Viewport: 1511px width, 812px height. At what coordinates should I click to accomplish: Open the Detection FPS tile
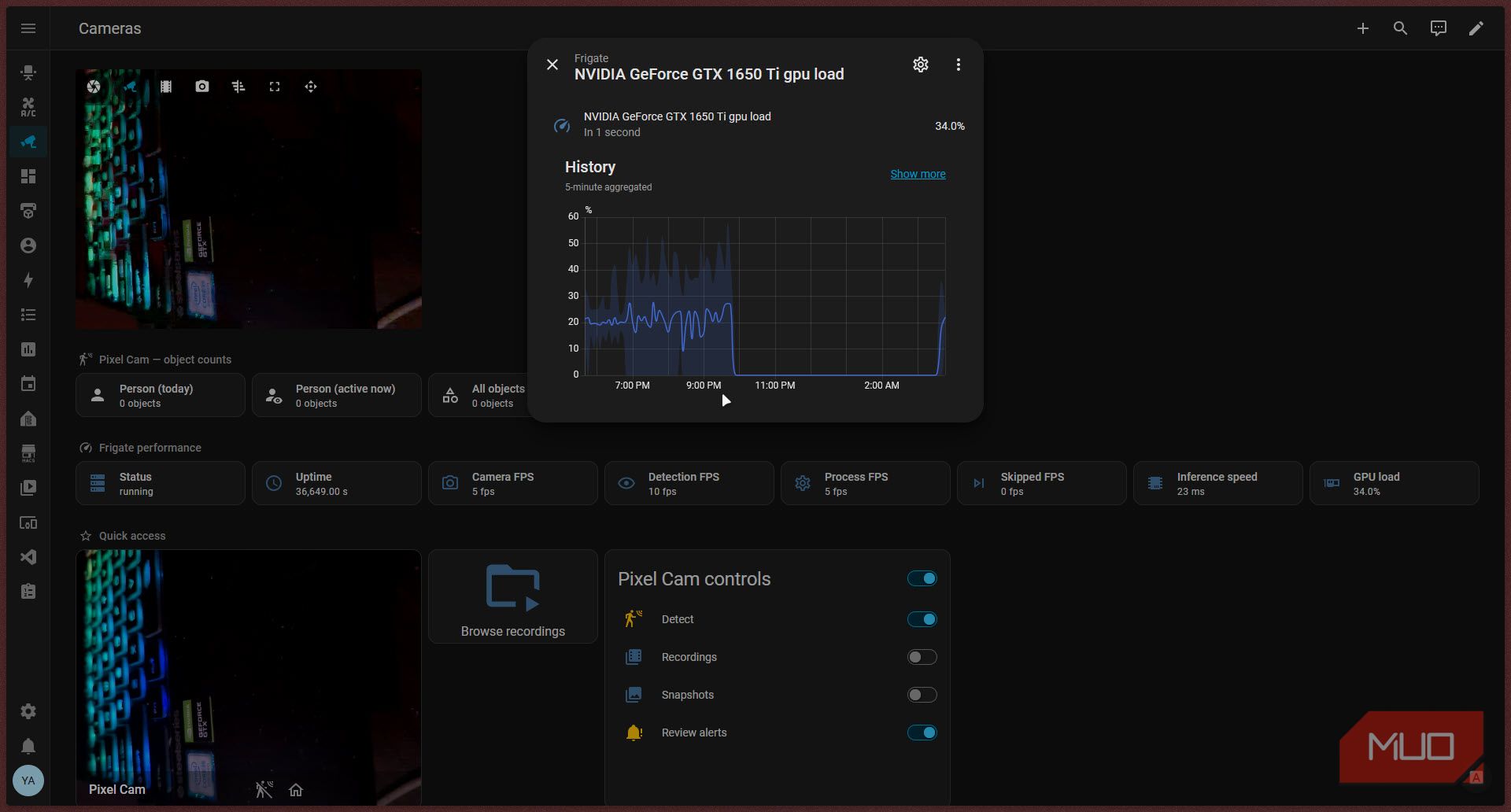point(689,483)
